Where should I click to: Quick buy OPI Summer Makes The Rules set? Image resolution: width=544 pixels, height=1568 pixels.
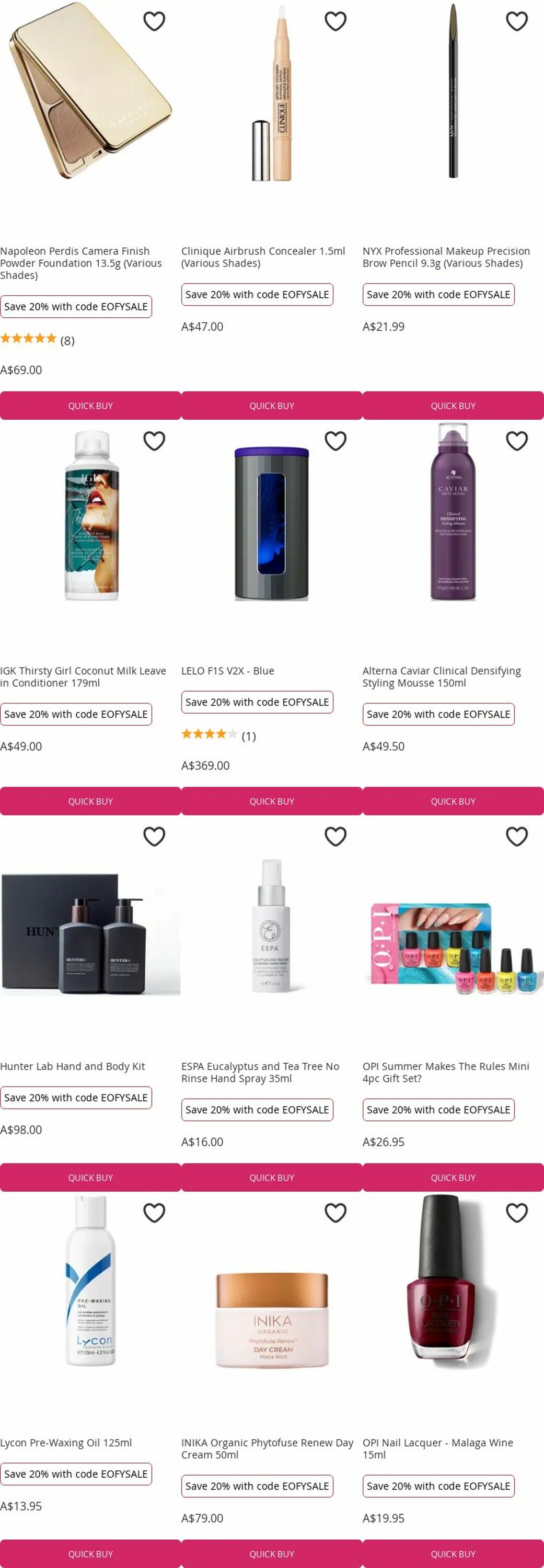[454, 1177]
